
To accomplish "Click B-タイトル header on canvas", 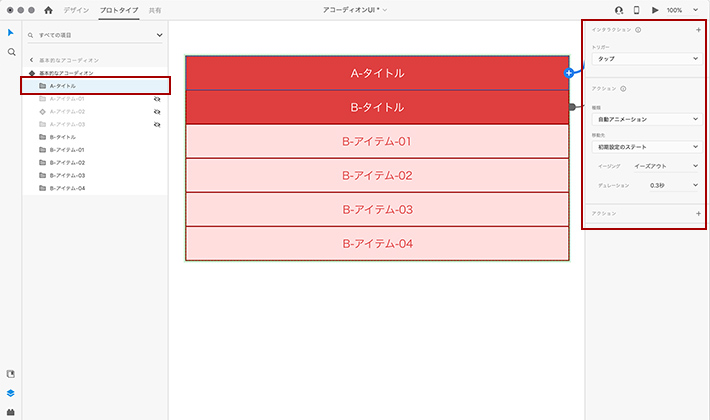I will pyautogui.click(x=377, y=107).
